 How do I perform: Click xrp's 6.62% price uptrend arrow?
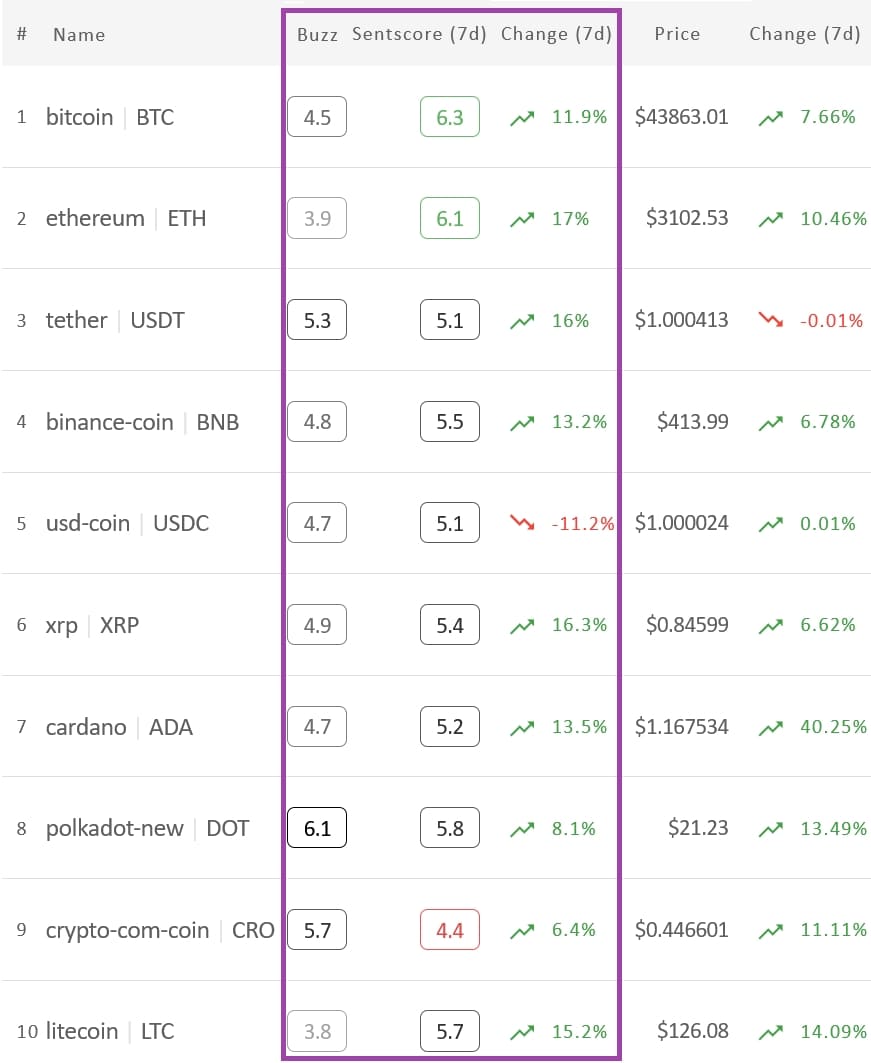[771, 626]
